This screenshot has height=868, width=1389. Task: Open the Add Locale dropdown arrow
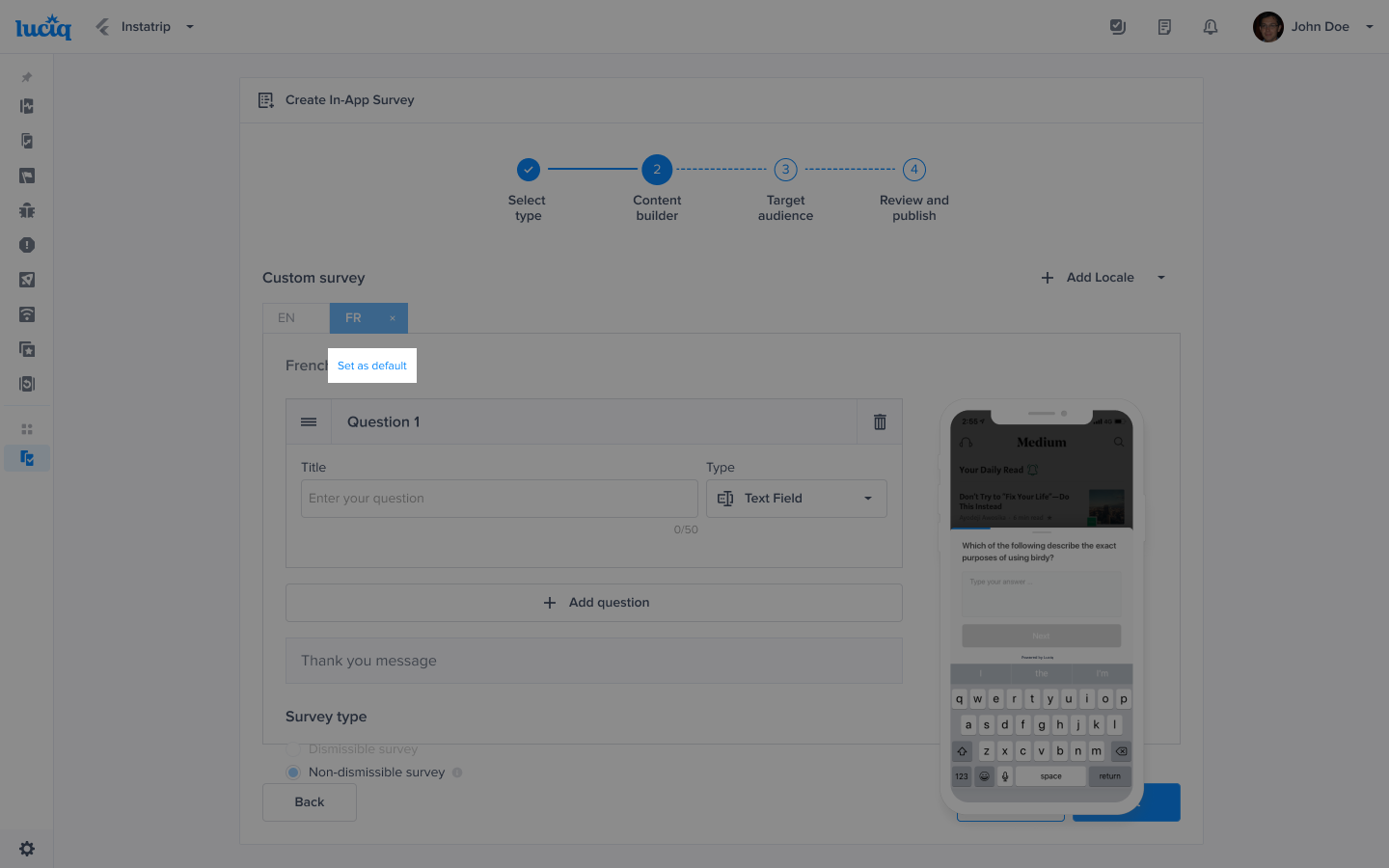(x=1161, y=278)
